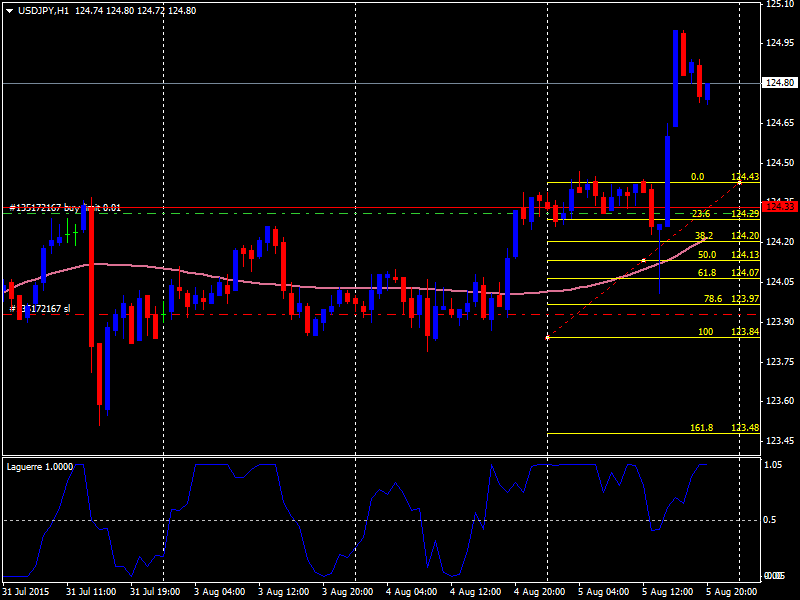
Task: Click the buy limit order label #135172167
Action: [65, 208]
